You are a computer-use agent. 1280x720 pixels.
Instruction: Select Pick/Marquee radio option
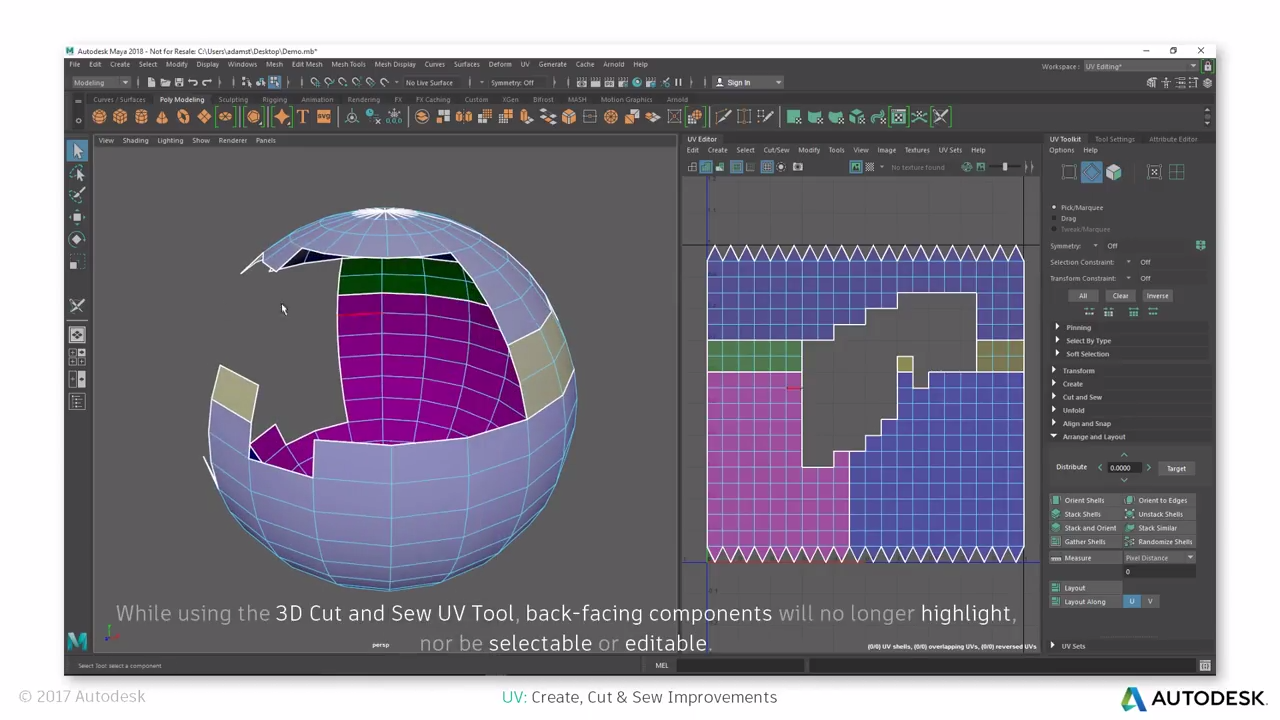point(1054,207)
